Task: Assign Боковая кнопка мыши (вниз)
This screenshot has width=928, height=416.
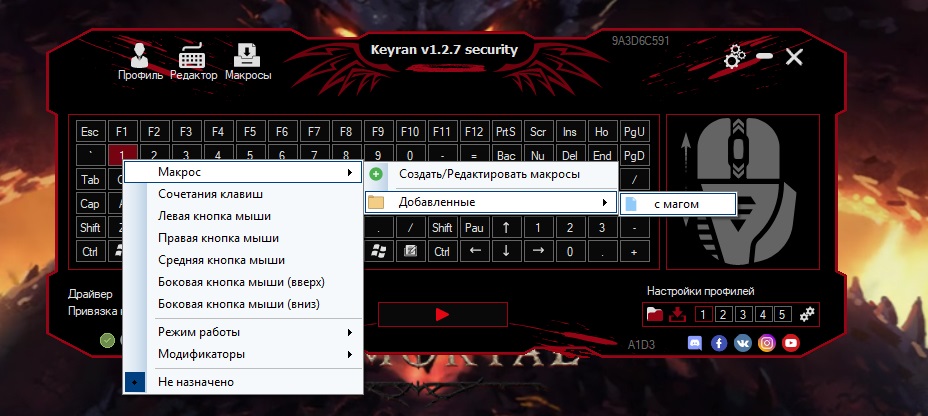Action: 243,305
